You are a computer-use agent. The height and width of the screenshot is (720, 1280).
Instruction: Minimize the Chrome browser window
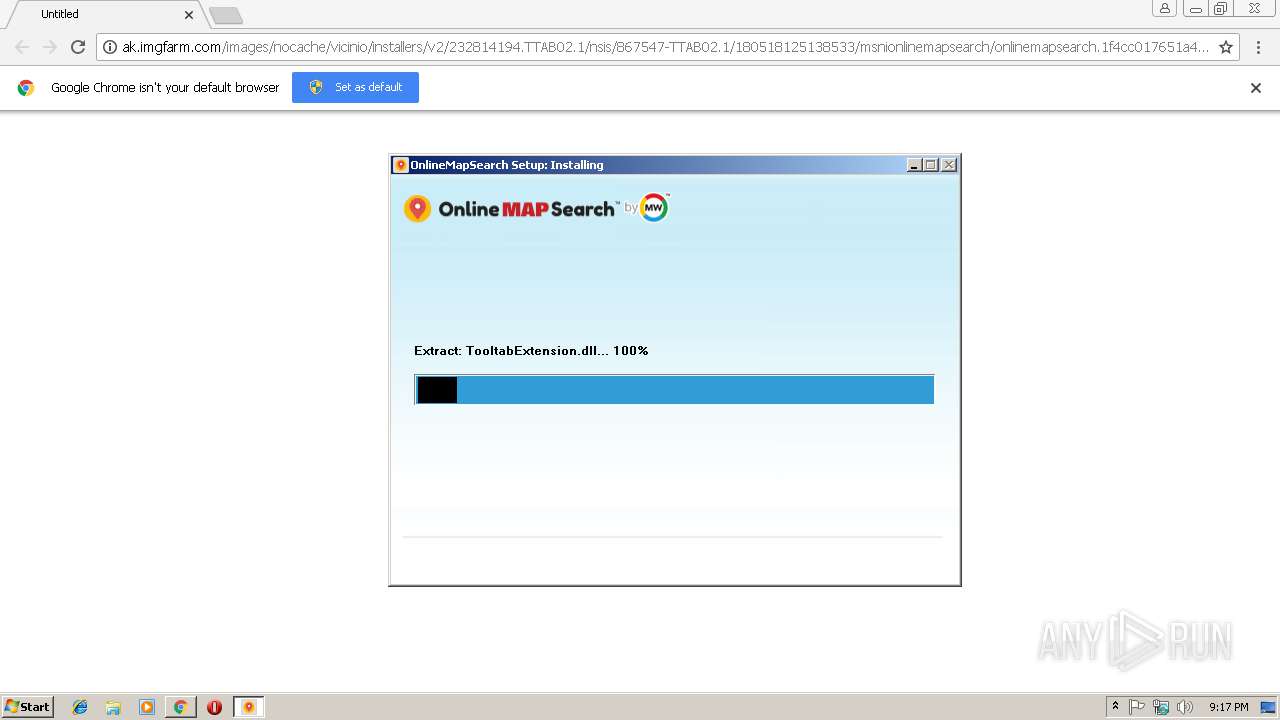tap(1195, 9)
